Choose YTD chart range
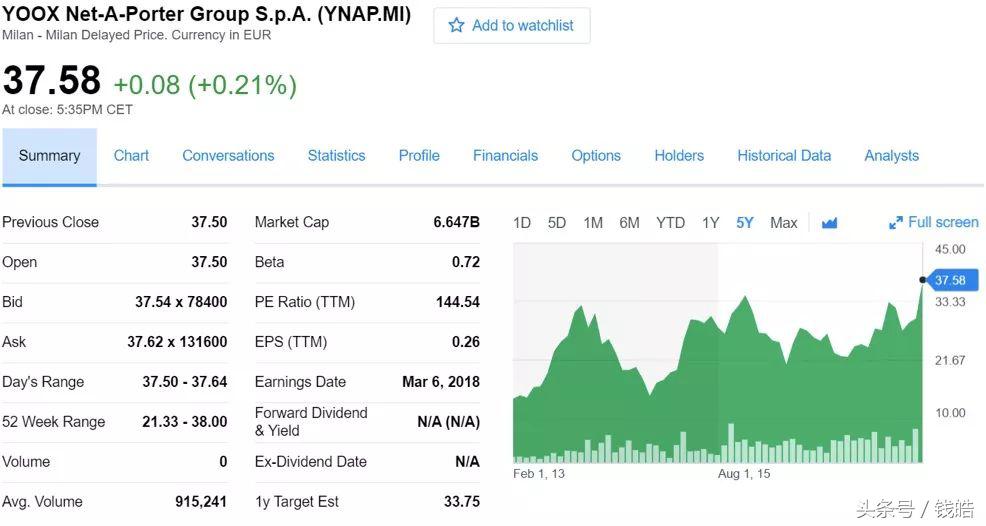This screenshot has height=526, width=986. tap(670, 223)
